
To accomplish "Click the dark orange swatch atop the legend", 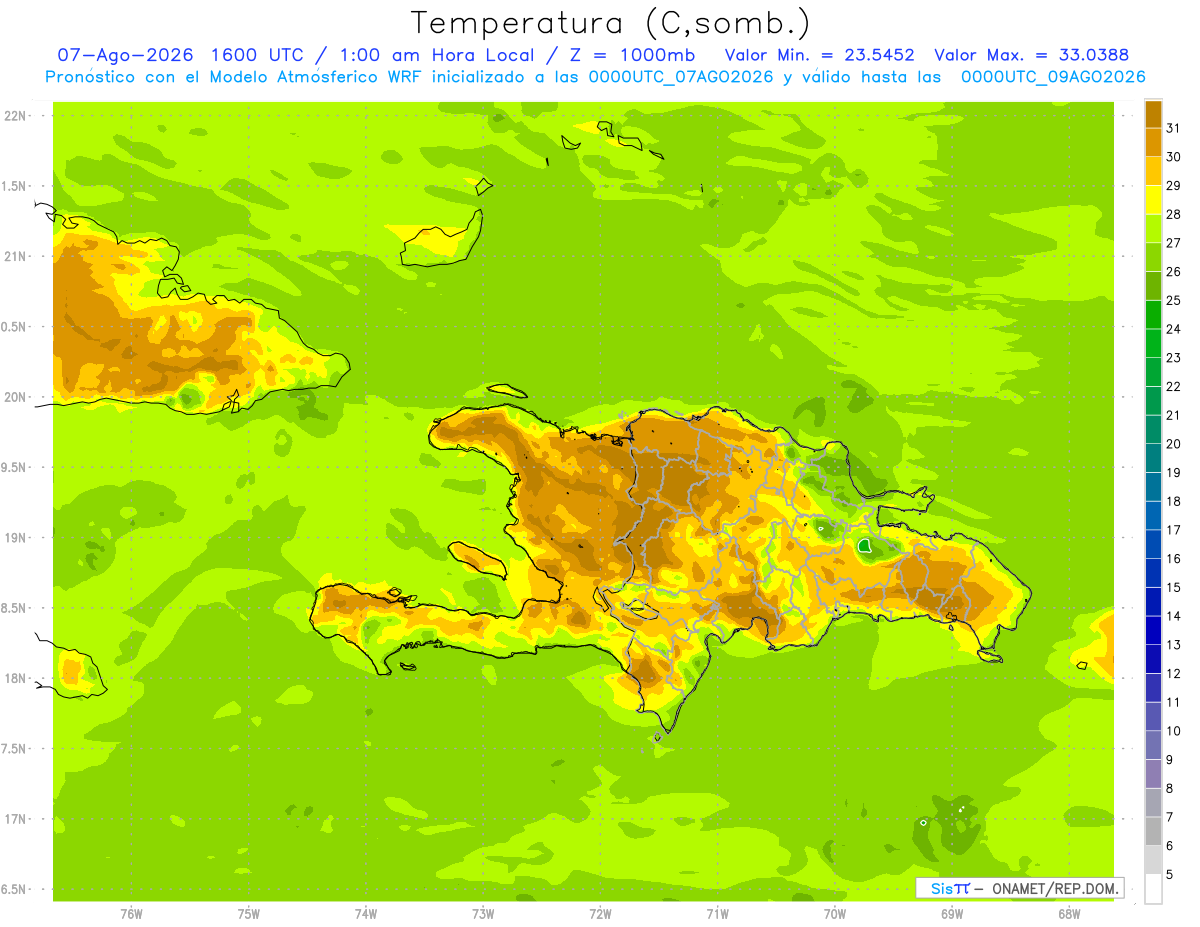I will pos(1153,114).
